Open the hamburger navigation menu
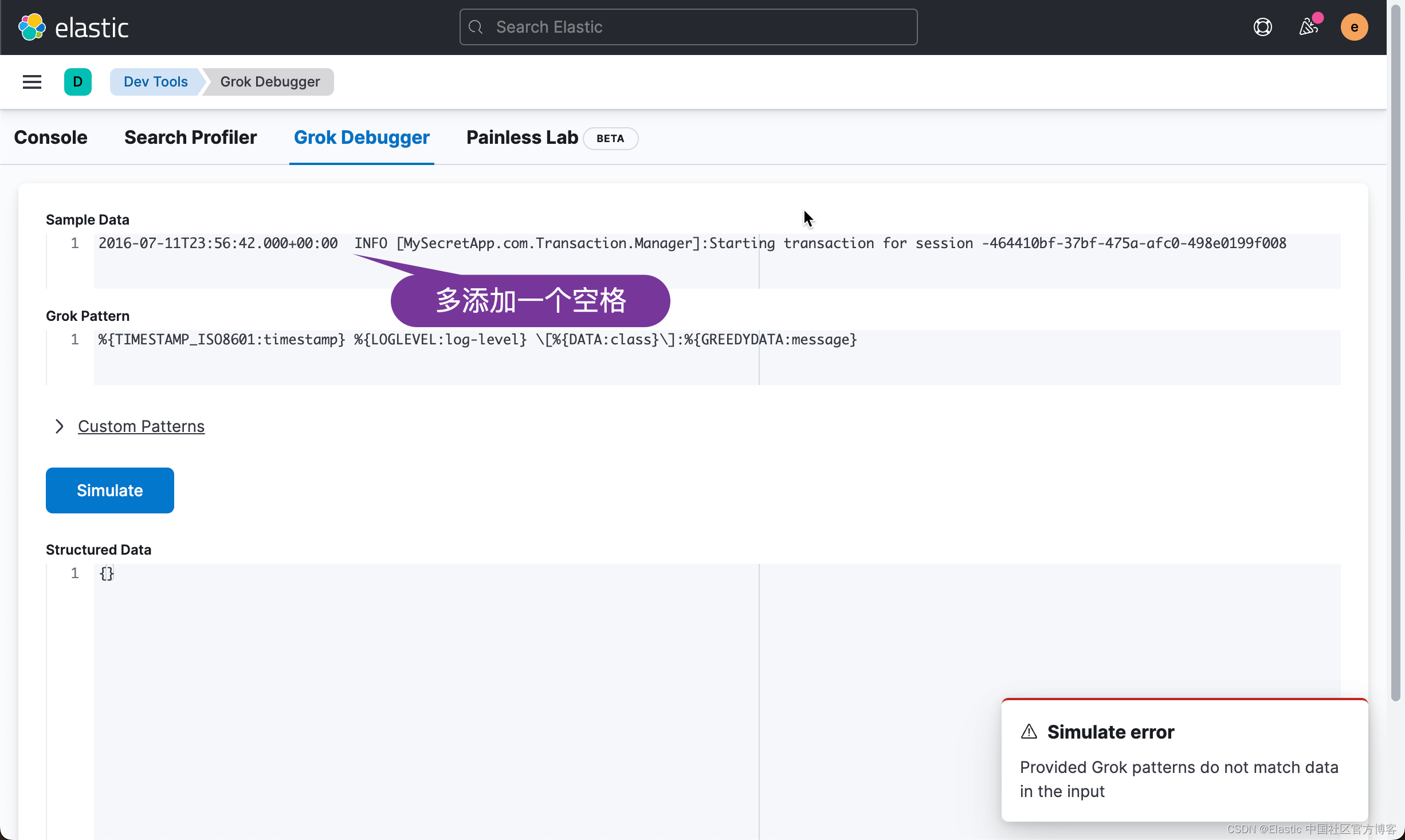This screenshot has height=840, width=1405. [x=32, y=82]
